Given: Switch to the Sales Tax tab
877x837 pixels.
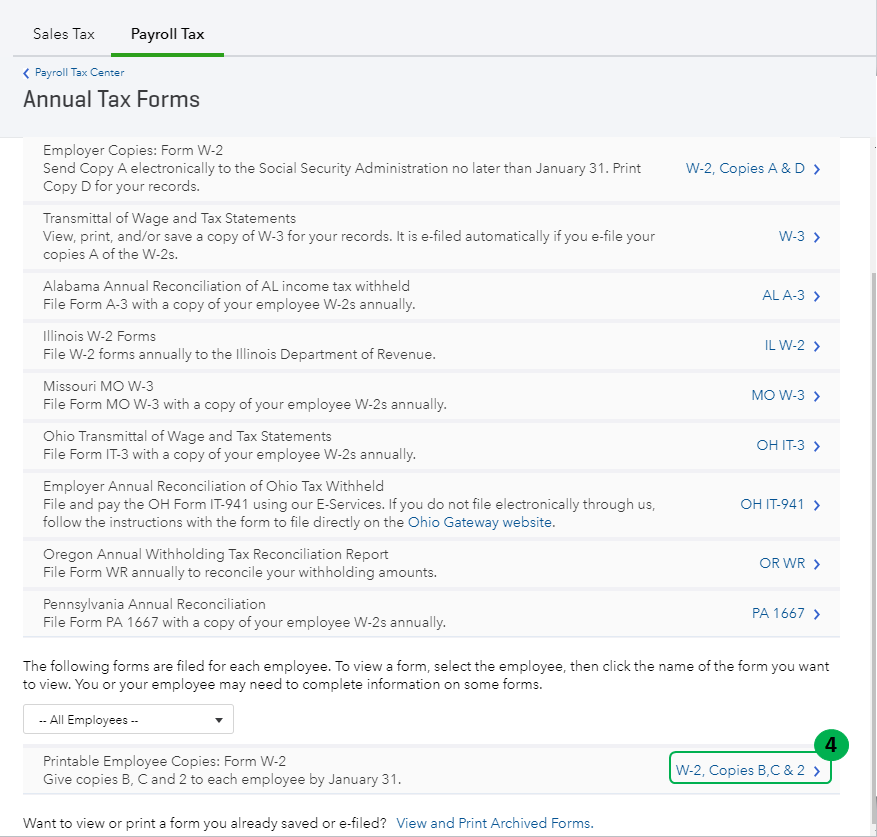Looking at the screenshot, I should 64,34.
